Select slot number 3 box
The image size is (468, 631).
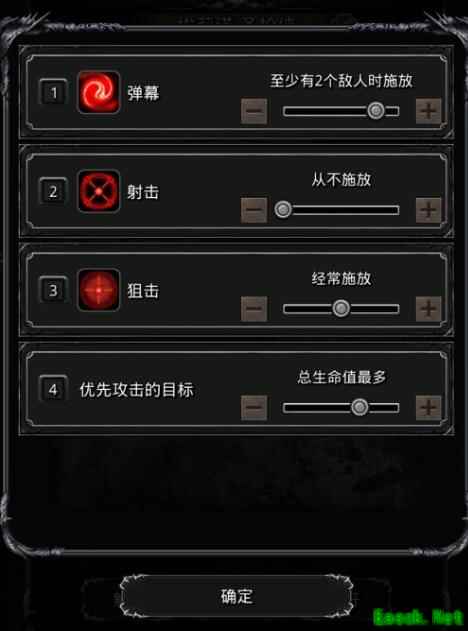[53, 290]
